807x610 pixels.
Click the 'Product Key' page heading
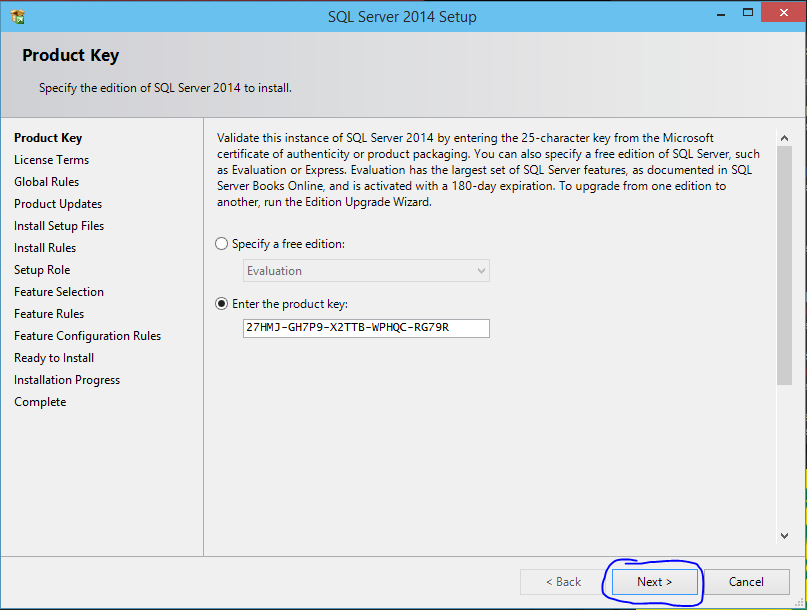(x=71, y=55)
